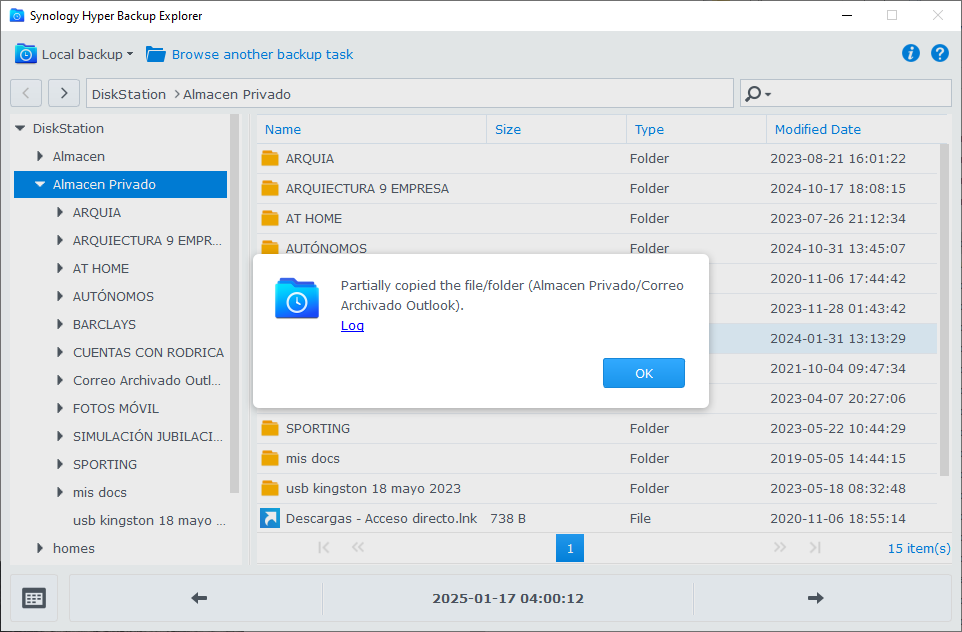The width and height of the screenshot is (962, 632).
Task: Click the Hyper Backup Explorer title bar icon
Action: coord(17,15)
